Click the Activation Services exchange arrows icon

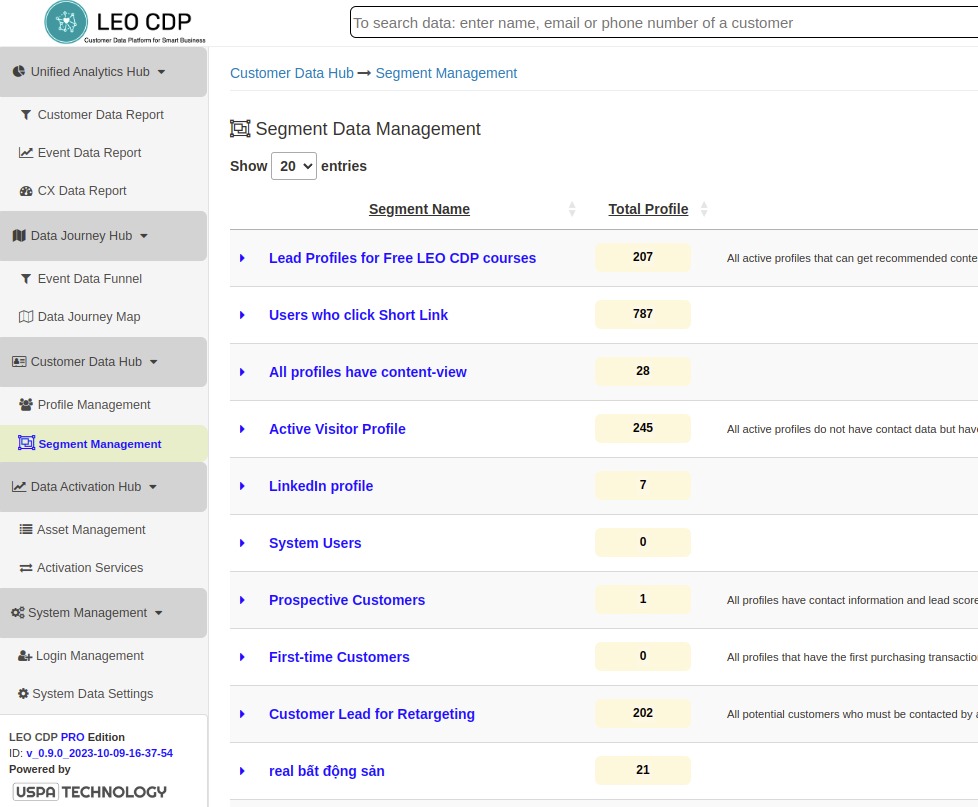26,568
